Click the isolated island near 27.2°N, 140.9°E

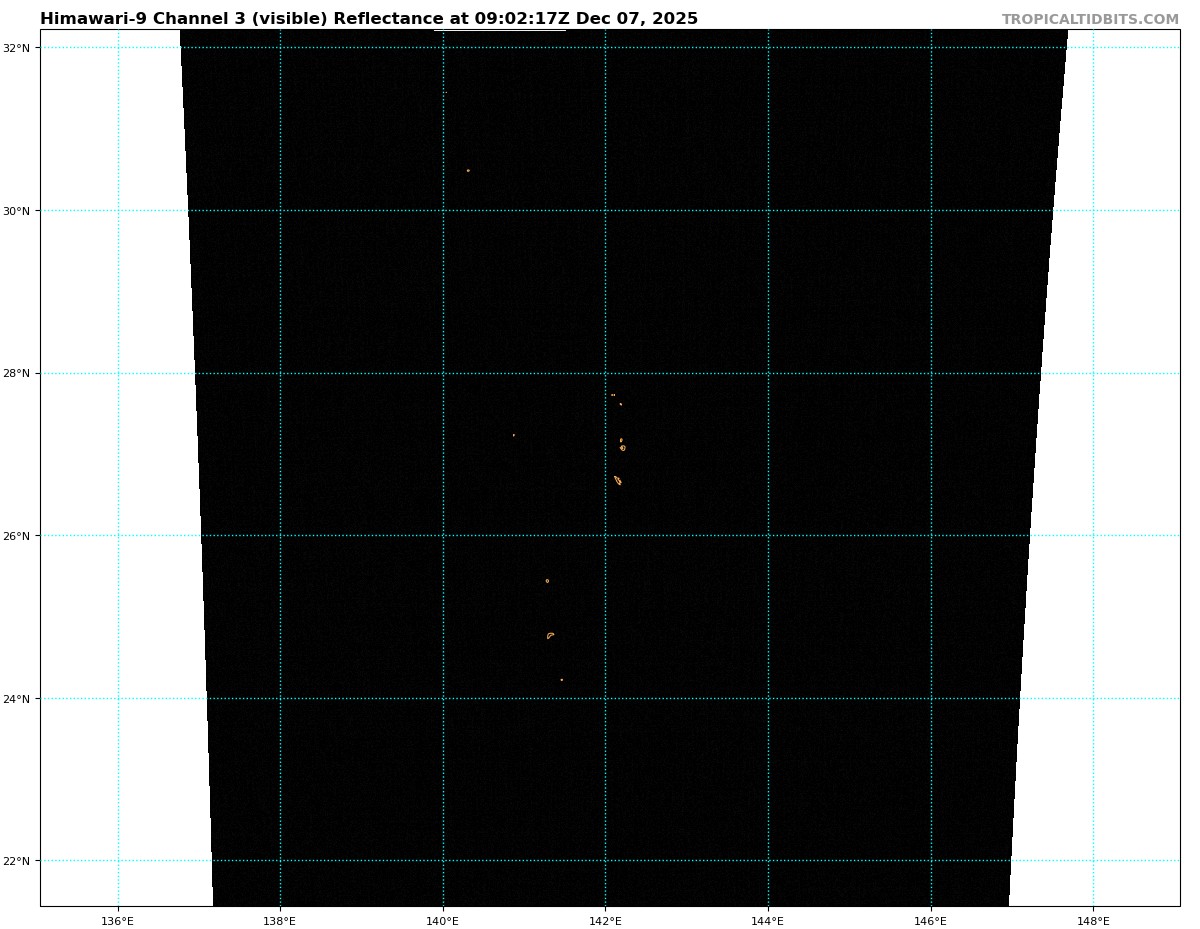pos(514,435)
